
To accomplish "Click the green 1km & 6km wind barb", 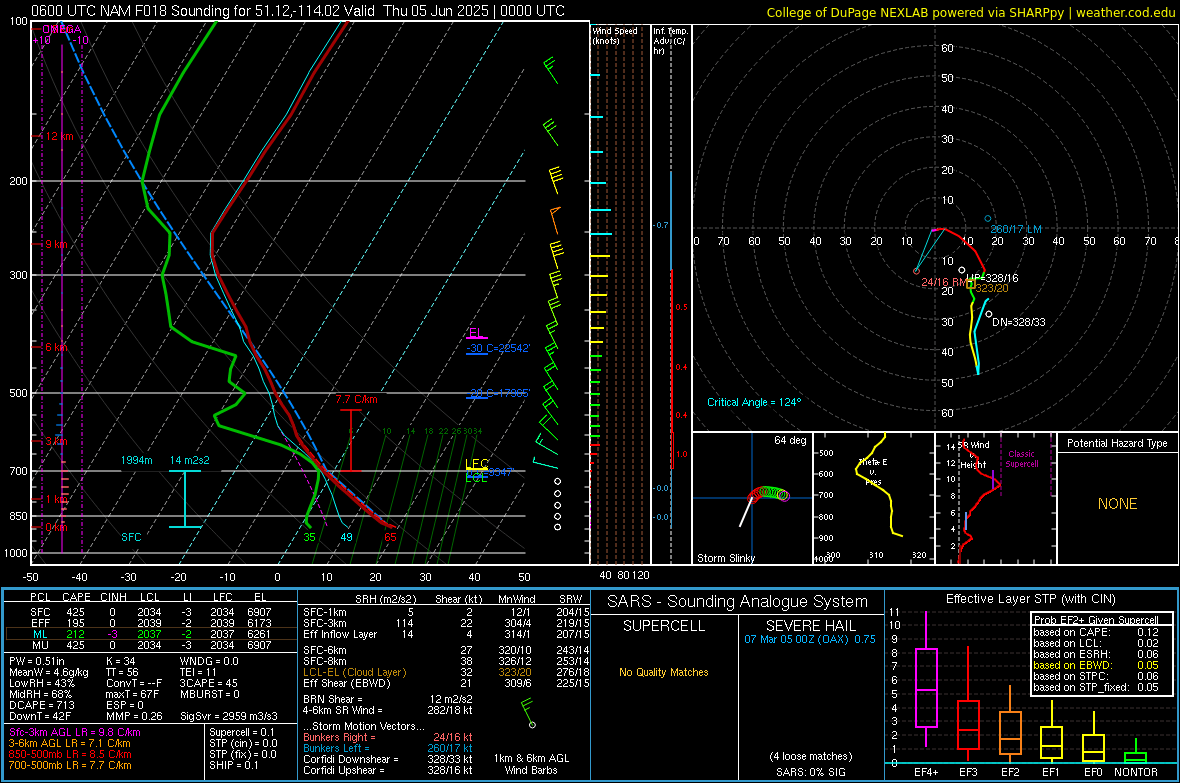I will 528,713.
